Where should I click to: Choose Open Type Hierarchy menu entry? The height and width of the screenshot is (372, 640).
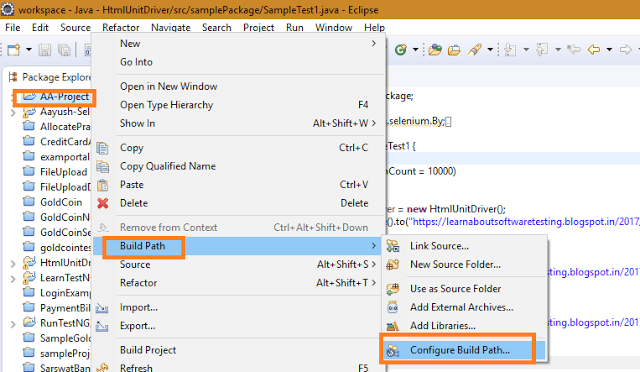239,105
